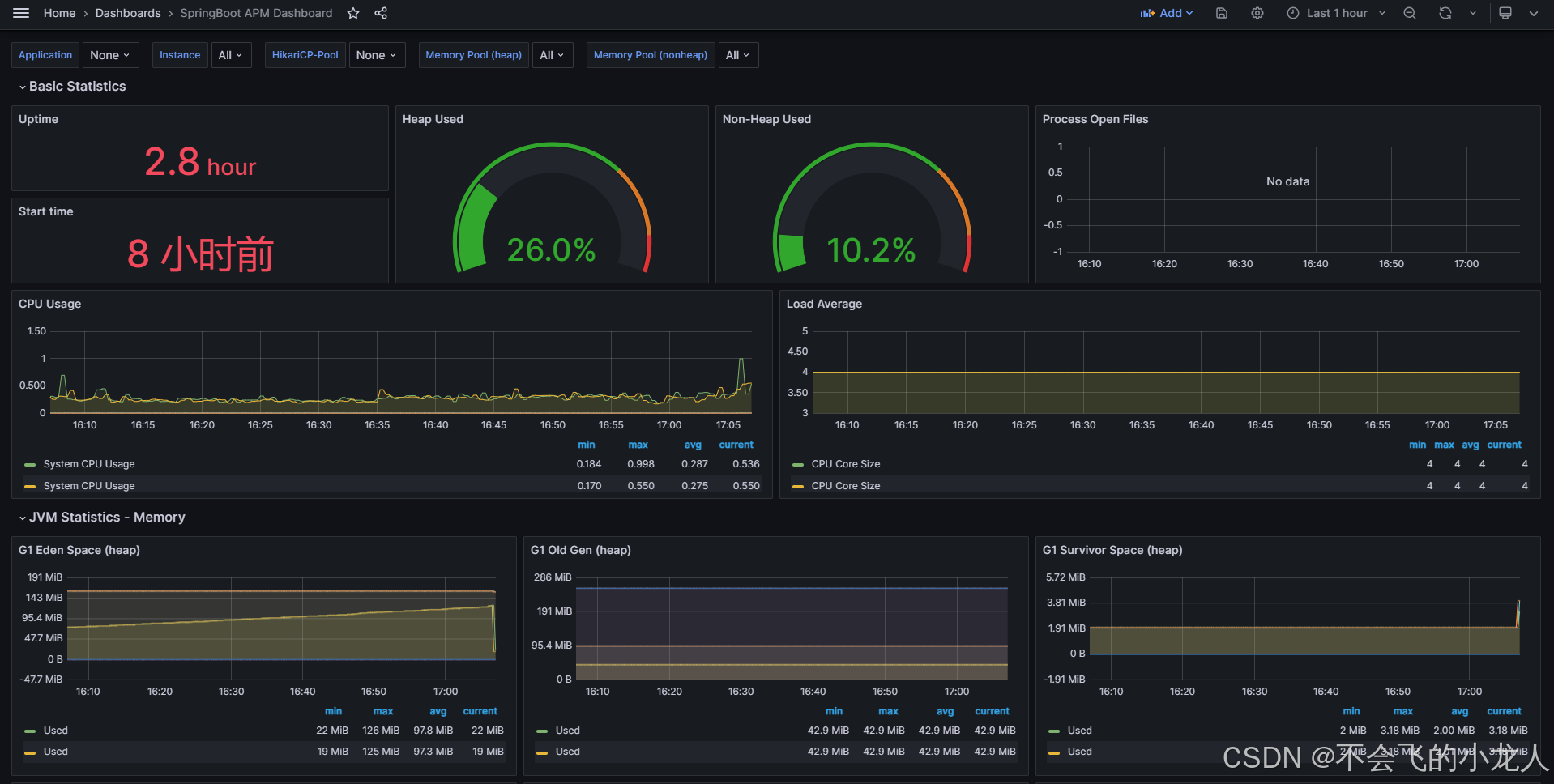Image resolution: width=1554 pixels, height=784 pixels.
Task: Toggle green CPU Core Size legend series
Action: point(846,464)
